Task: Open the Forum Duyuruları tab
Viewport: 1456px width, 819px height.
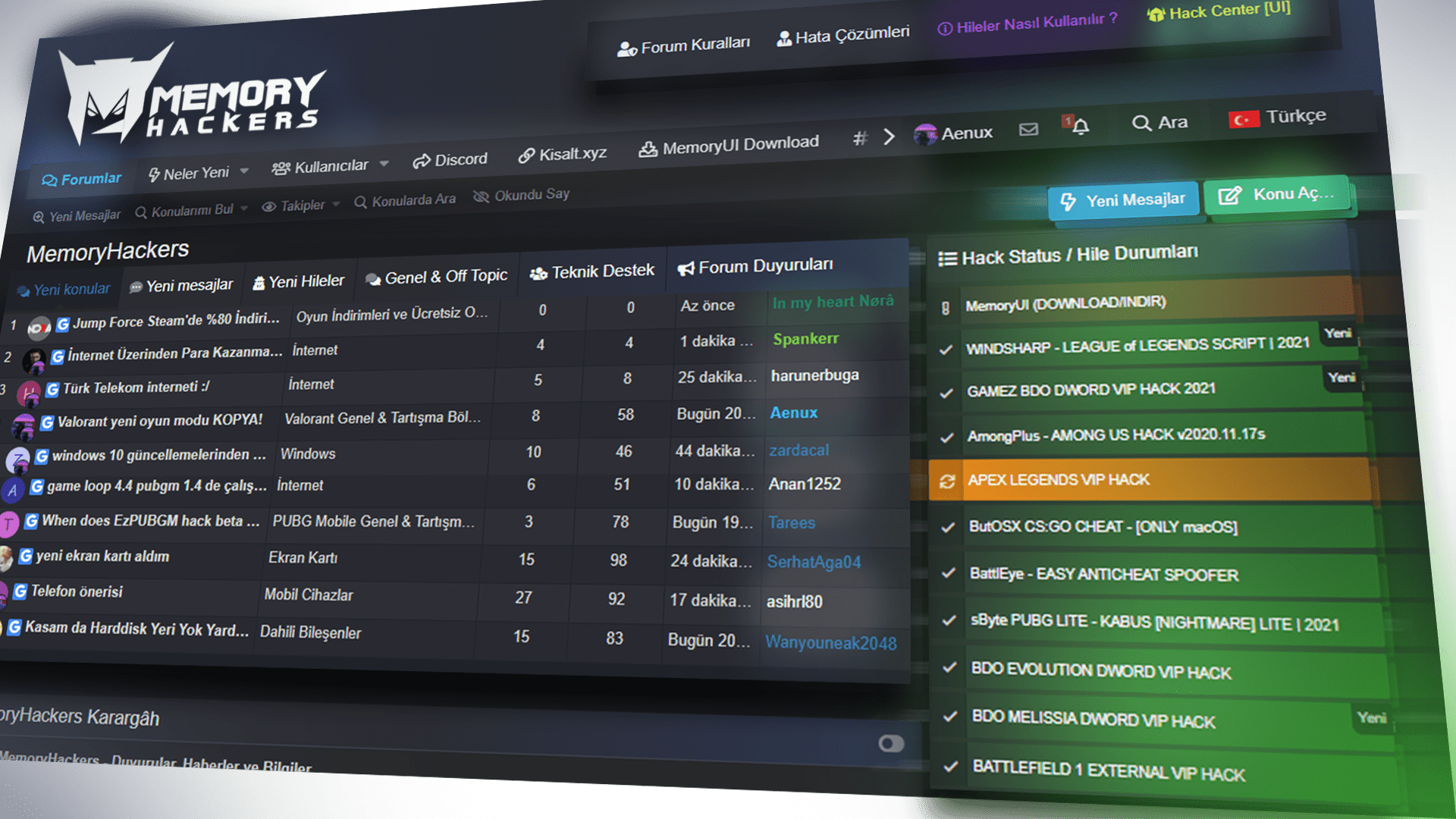Action: (x=755, y=267)
